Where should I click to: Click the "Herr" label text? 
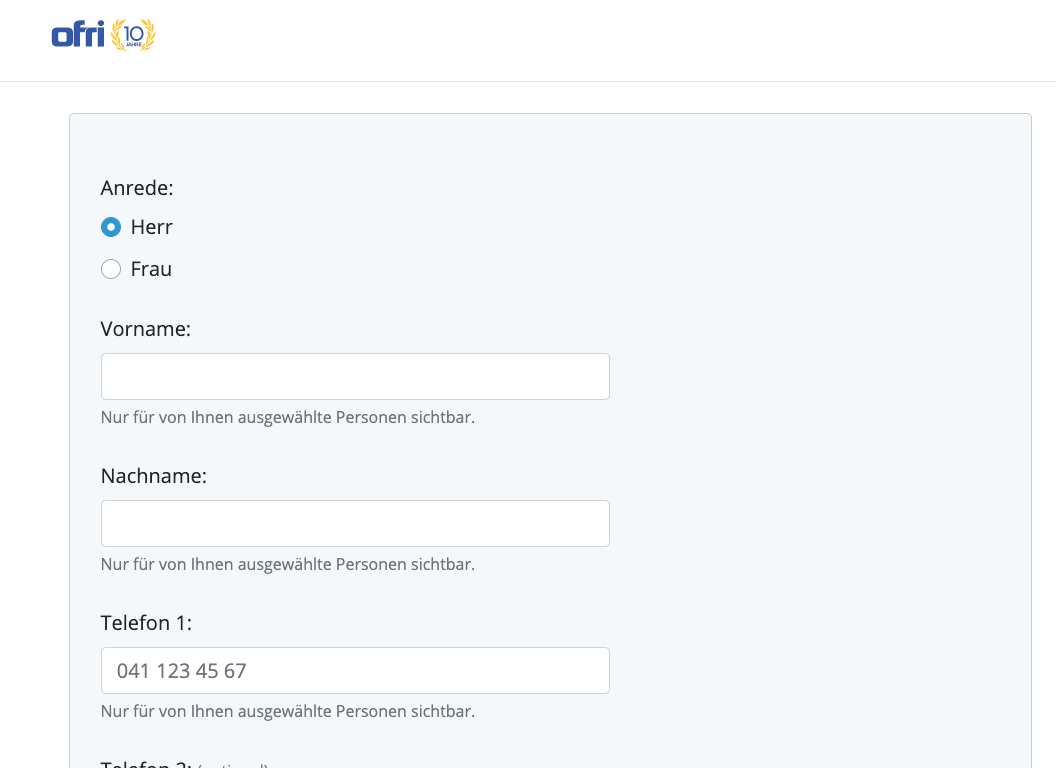click(152, 227)
